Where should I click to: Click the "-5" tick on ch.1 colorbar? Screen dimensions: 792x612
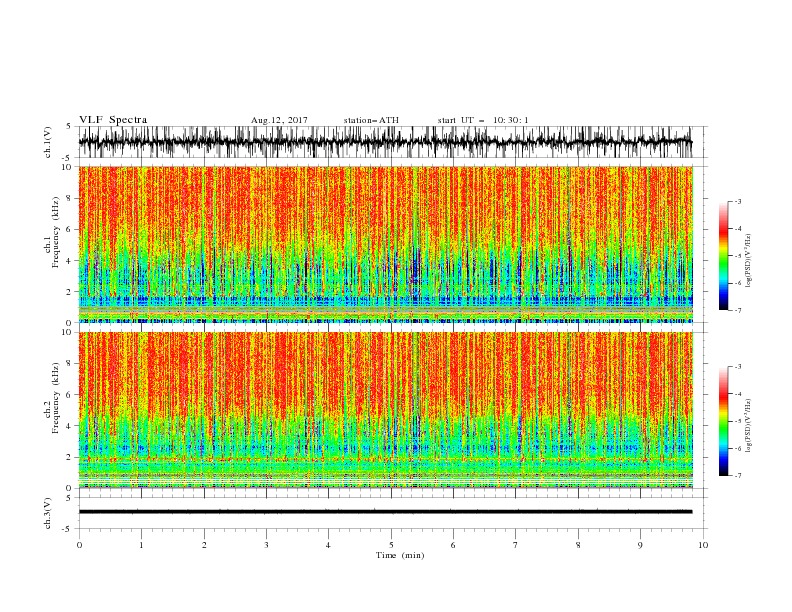(x=738, y=256)
